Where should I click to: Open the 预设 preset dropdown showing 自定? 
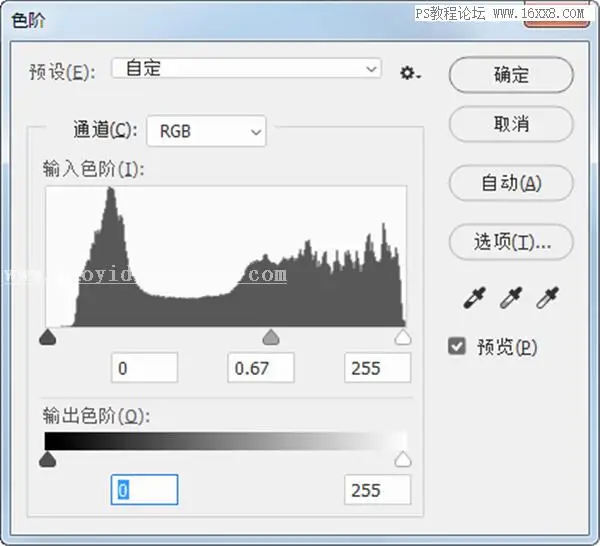pos(246,68)
